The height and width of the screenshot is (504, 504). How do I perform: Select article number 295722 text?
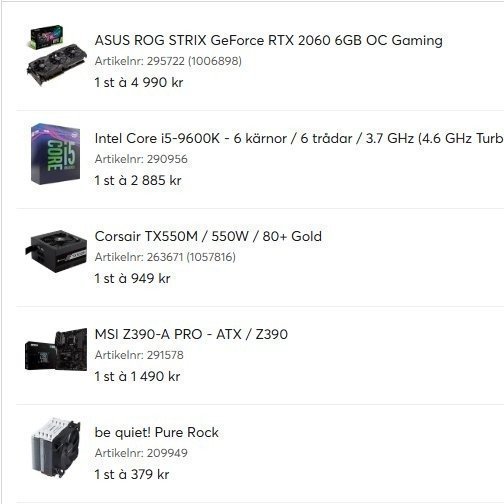pyautogui.click(x=168, y=61)
